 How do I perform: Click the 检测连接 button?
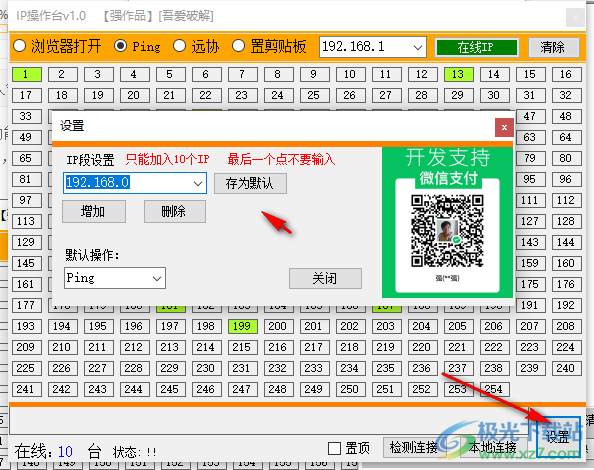(x=413, y=448)
